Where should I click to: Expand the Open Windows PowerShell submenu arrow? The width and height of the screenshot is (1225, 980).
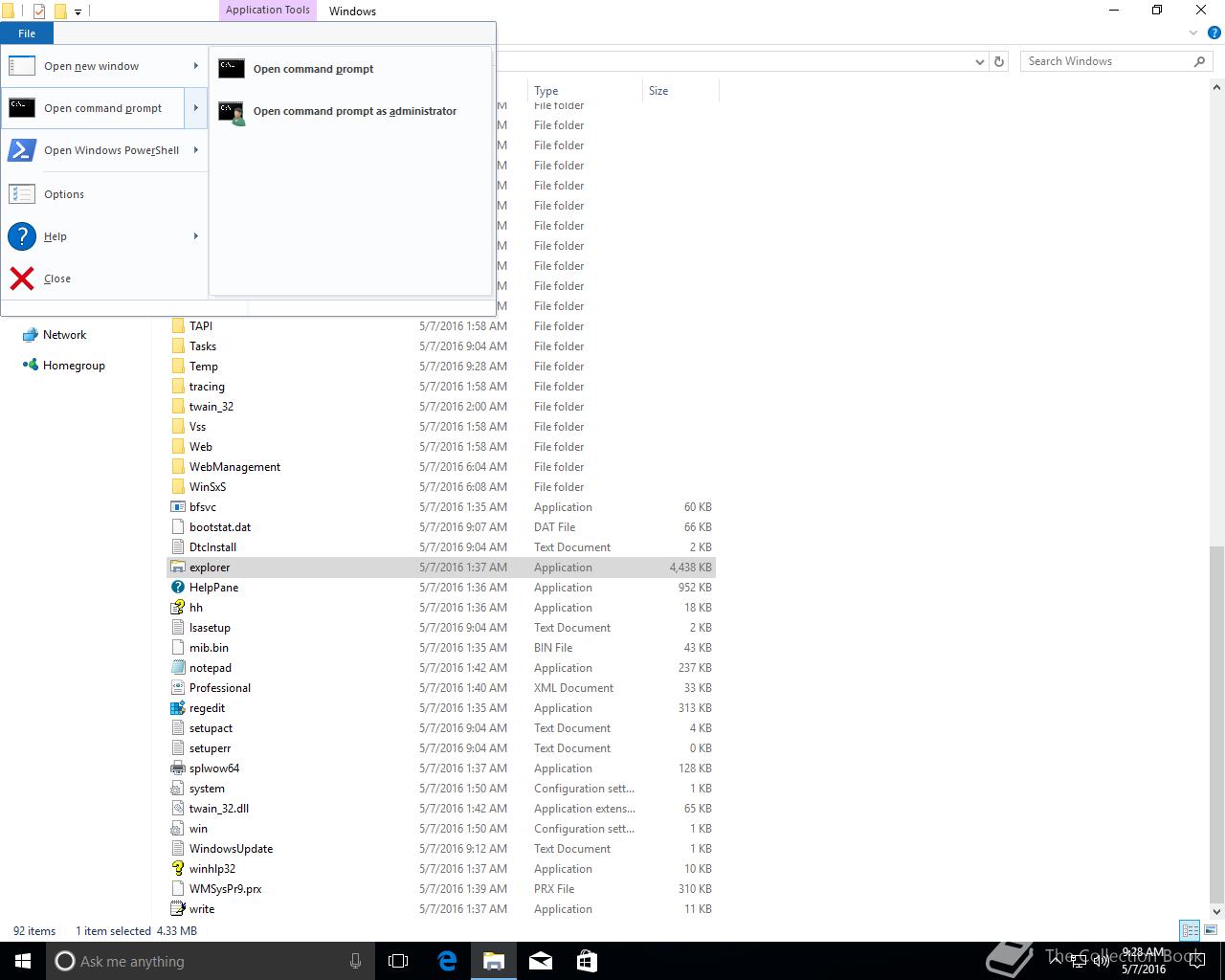coord(195,150)
